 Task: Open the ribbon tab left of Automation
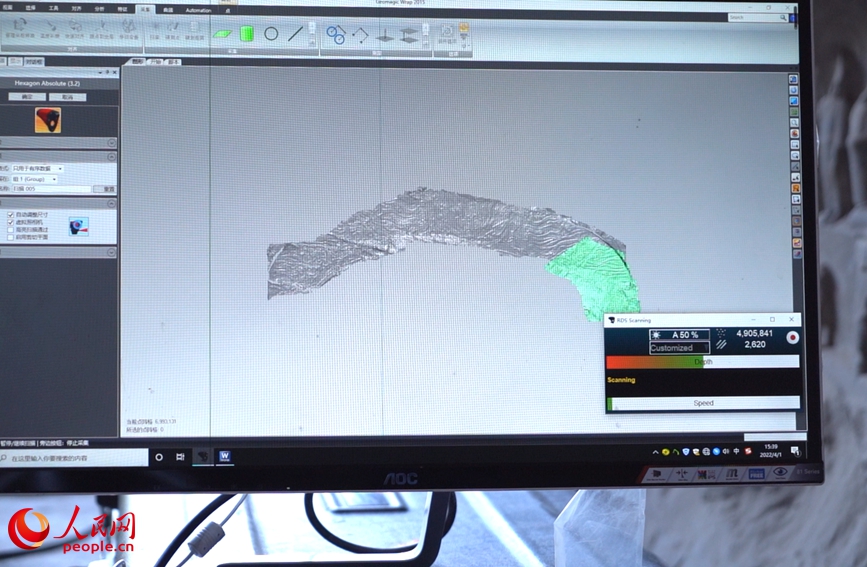coord(168,10)
